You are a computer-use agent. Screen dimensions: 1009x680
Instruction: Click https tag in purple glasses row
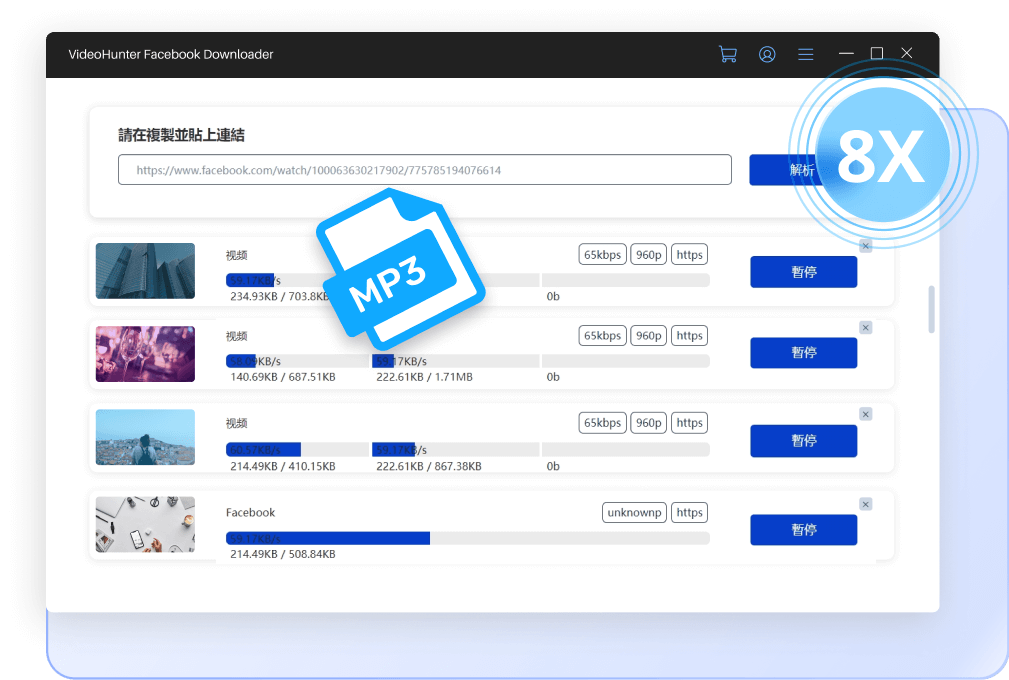[x=689, y=335]
